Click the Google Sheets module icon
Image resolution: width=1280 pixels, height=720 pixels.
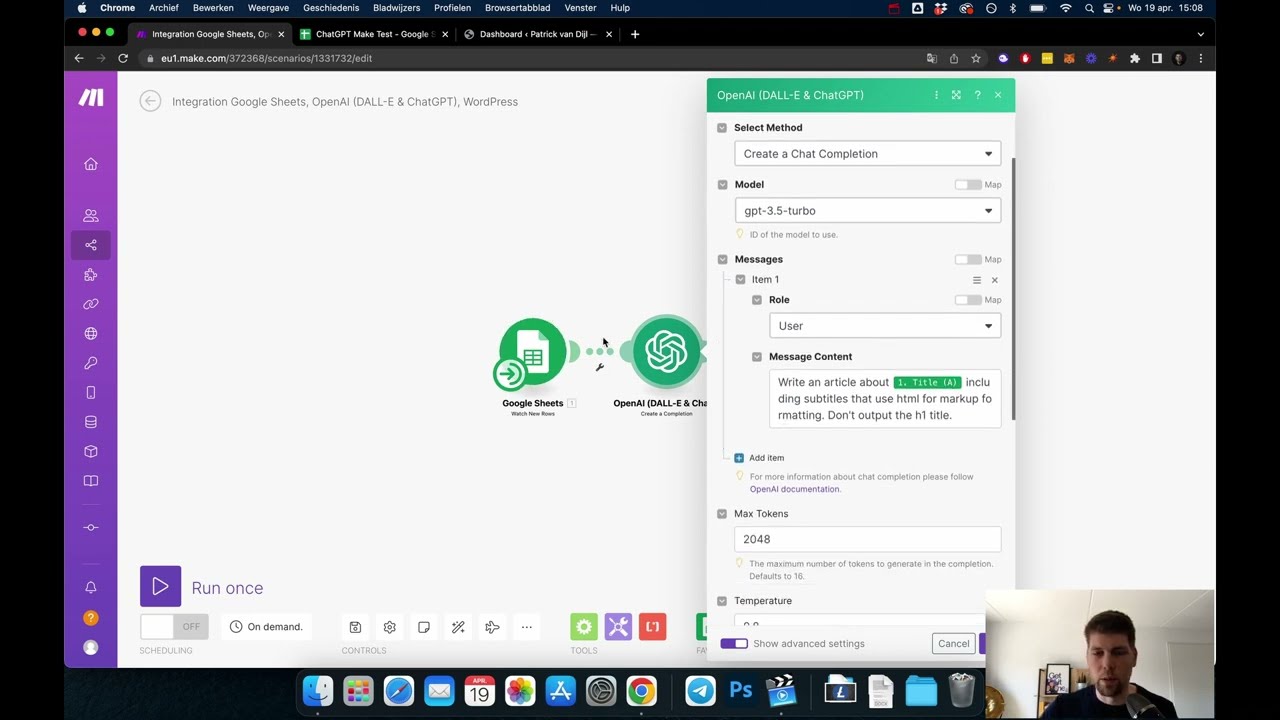(533, 351)
